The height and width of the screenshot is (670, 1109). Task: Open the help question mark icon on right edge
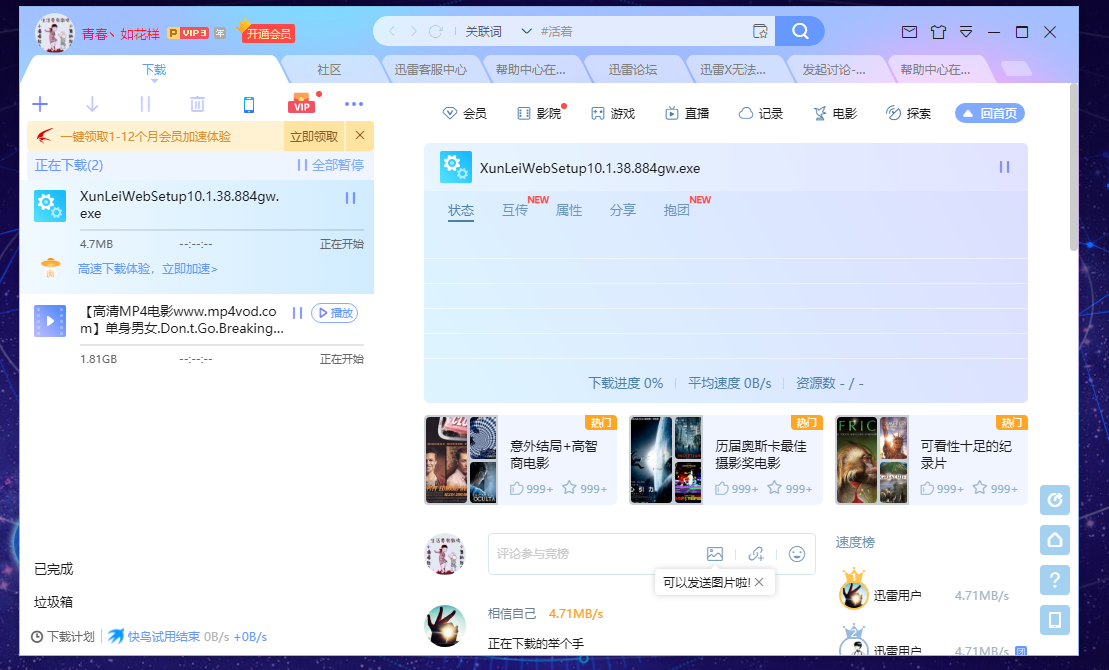(1055, 580)
